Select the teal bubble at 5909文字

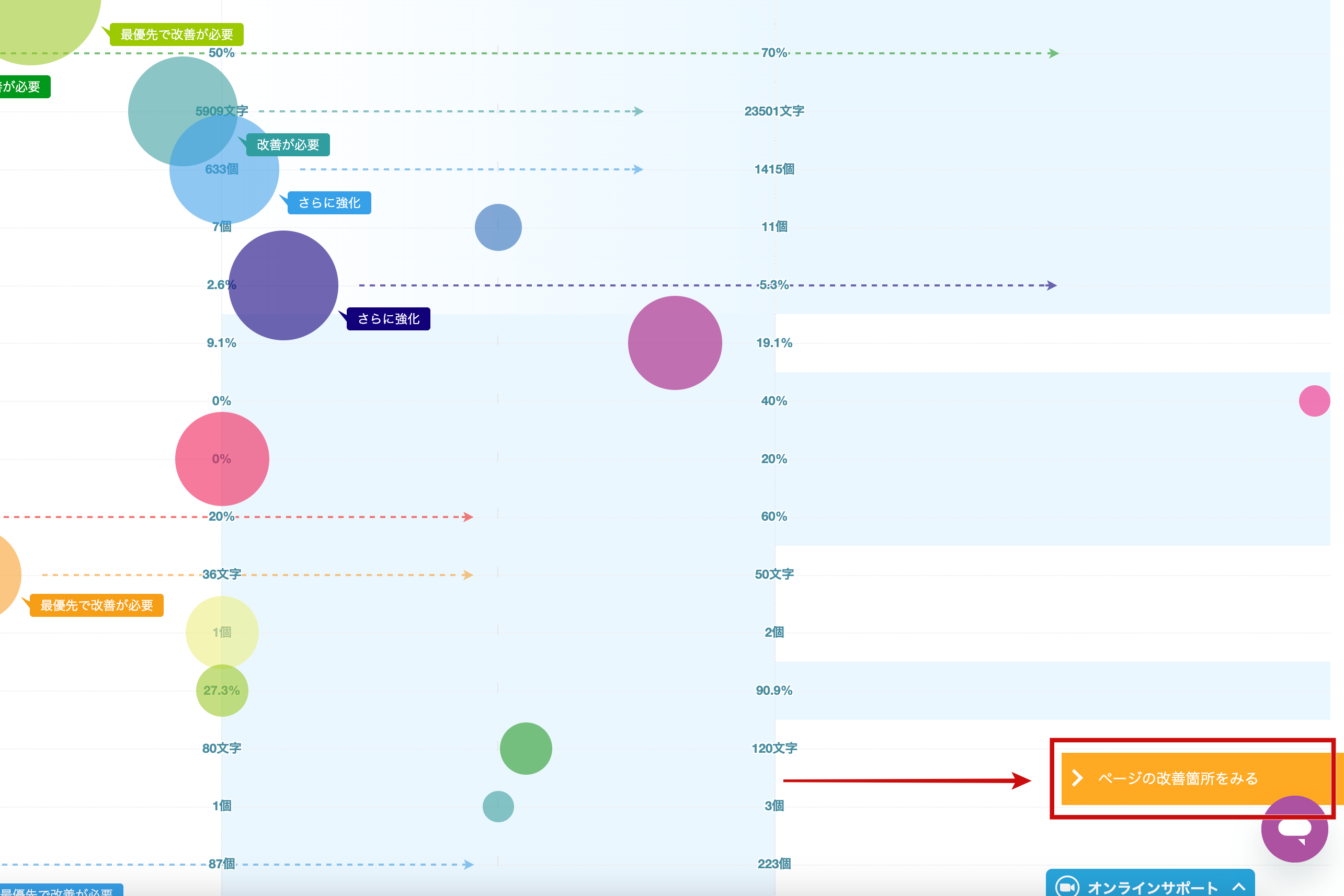(183, 111)
